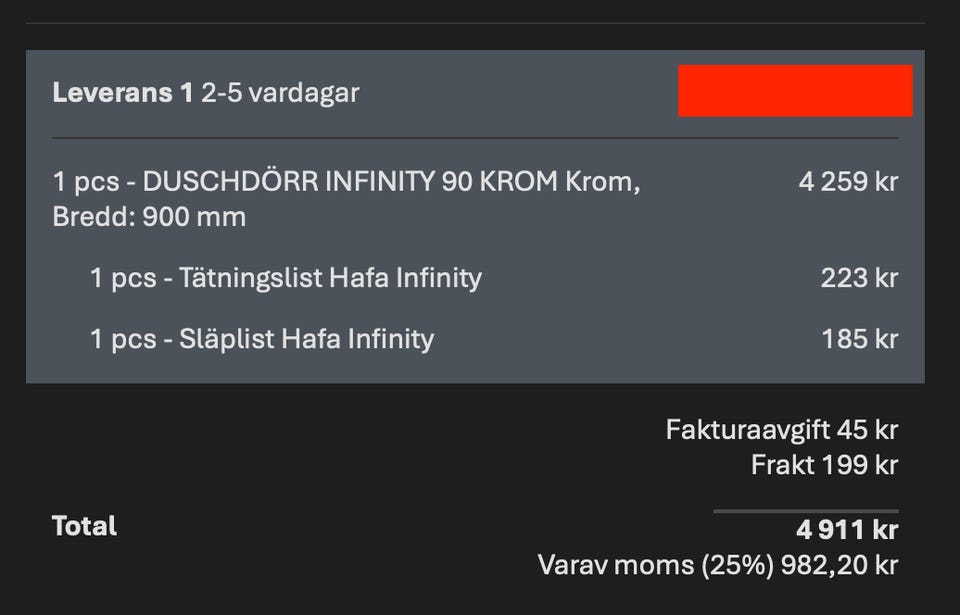Click the total amount 4 911 kr
Image resolution: width=960 pixels, height=615 pixels.
(x=846, y=530)
